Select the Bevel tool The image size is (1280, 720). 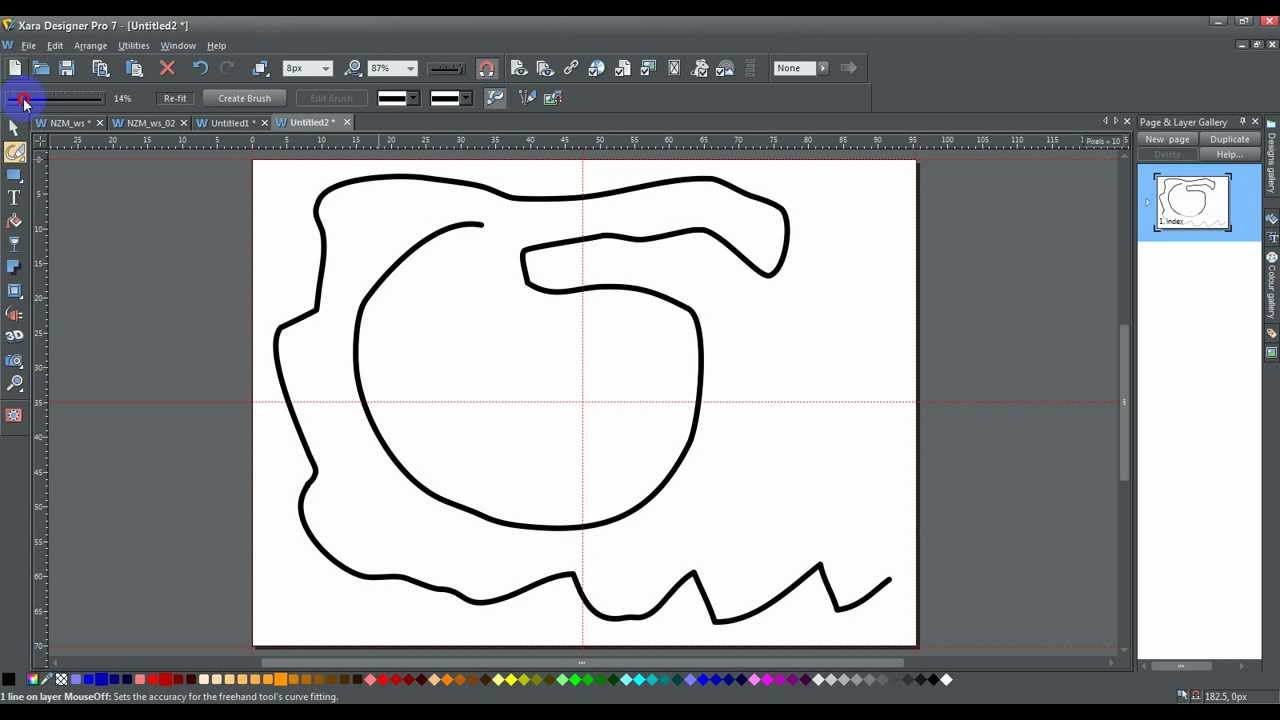pyautogui.click(x=14, y=290)
